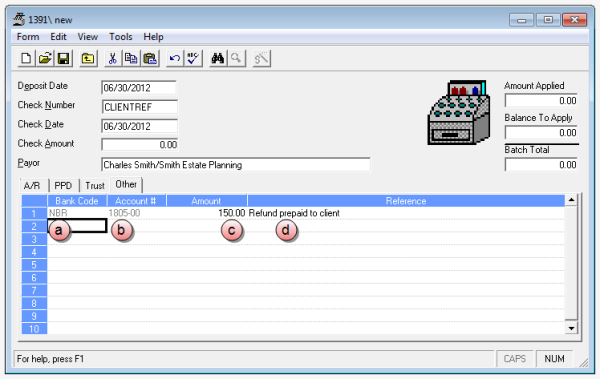Click the yellow folder up-arrow icon

point(88,59)
